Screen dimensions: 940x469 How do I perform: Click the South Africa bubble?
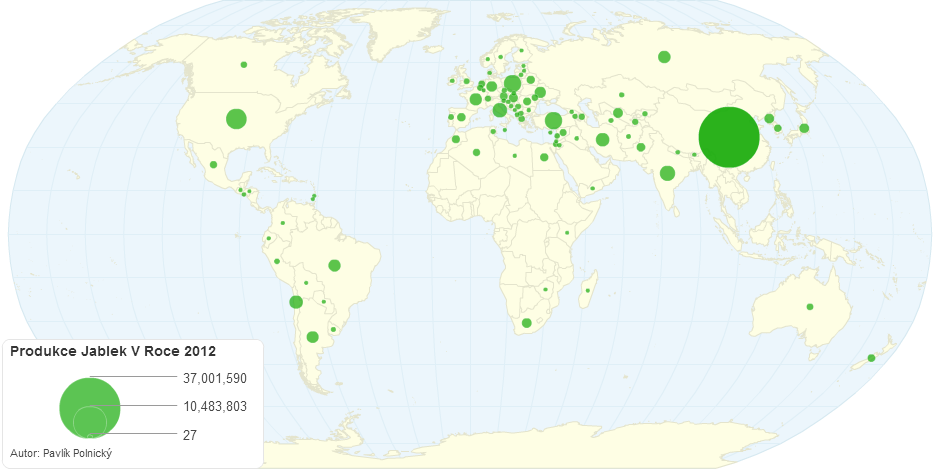[527, 323]
